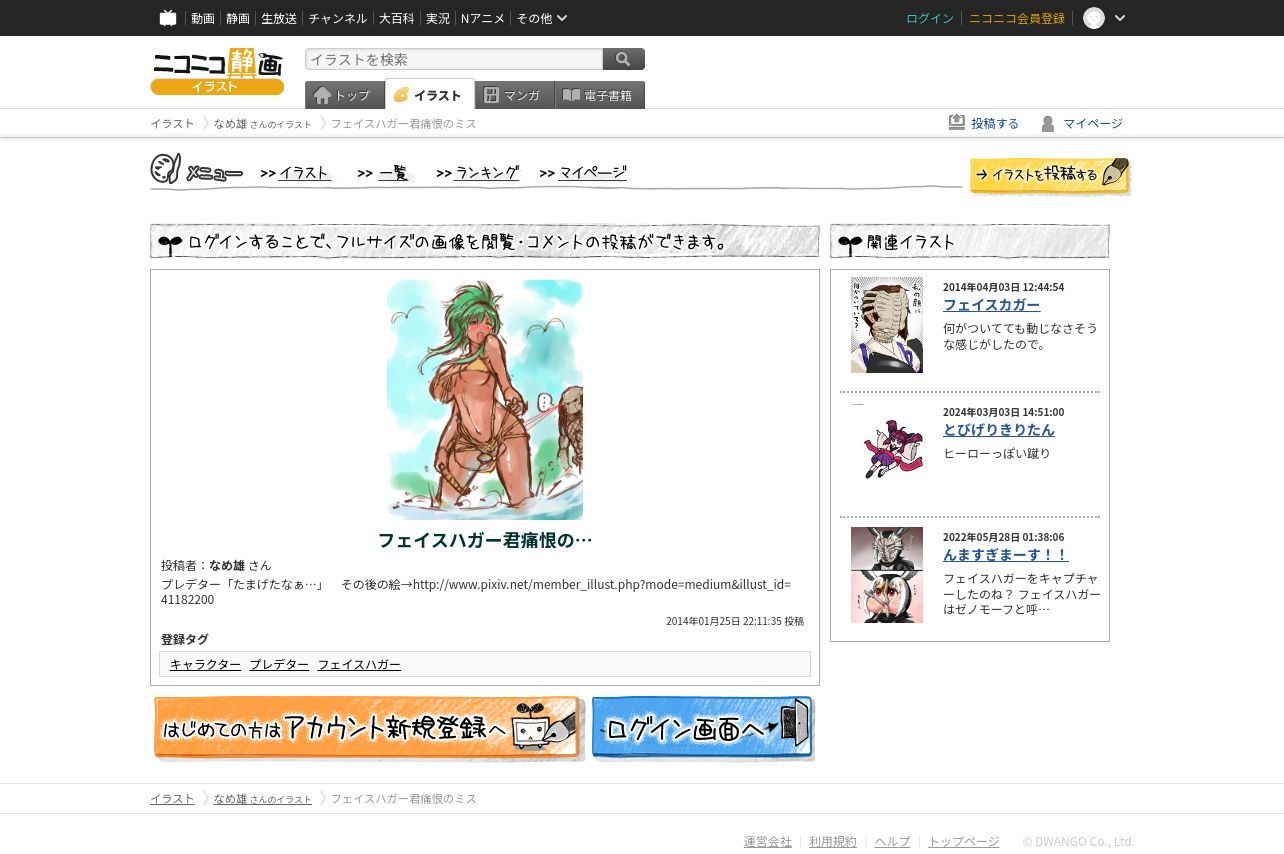Open the 運営会社 footer link

pos(767,841)
